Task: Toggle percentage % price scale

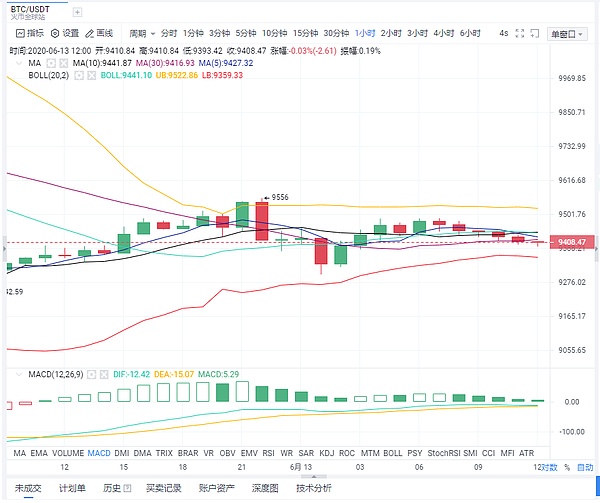Action: click(x=566, y=467)
